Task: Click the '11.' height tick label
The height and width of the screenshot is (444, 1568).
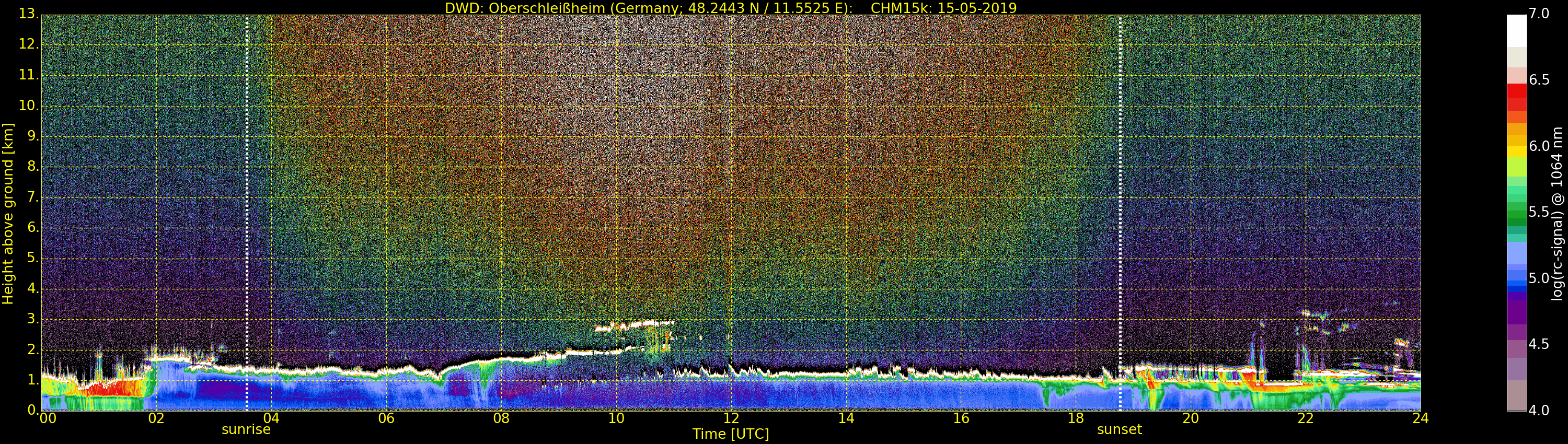Action: point(29,75)
